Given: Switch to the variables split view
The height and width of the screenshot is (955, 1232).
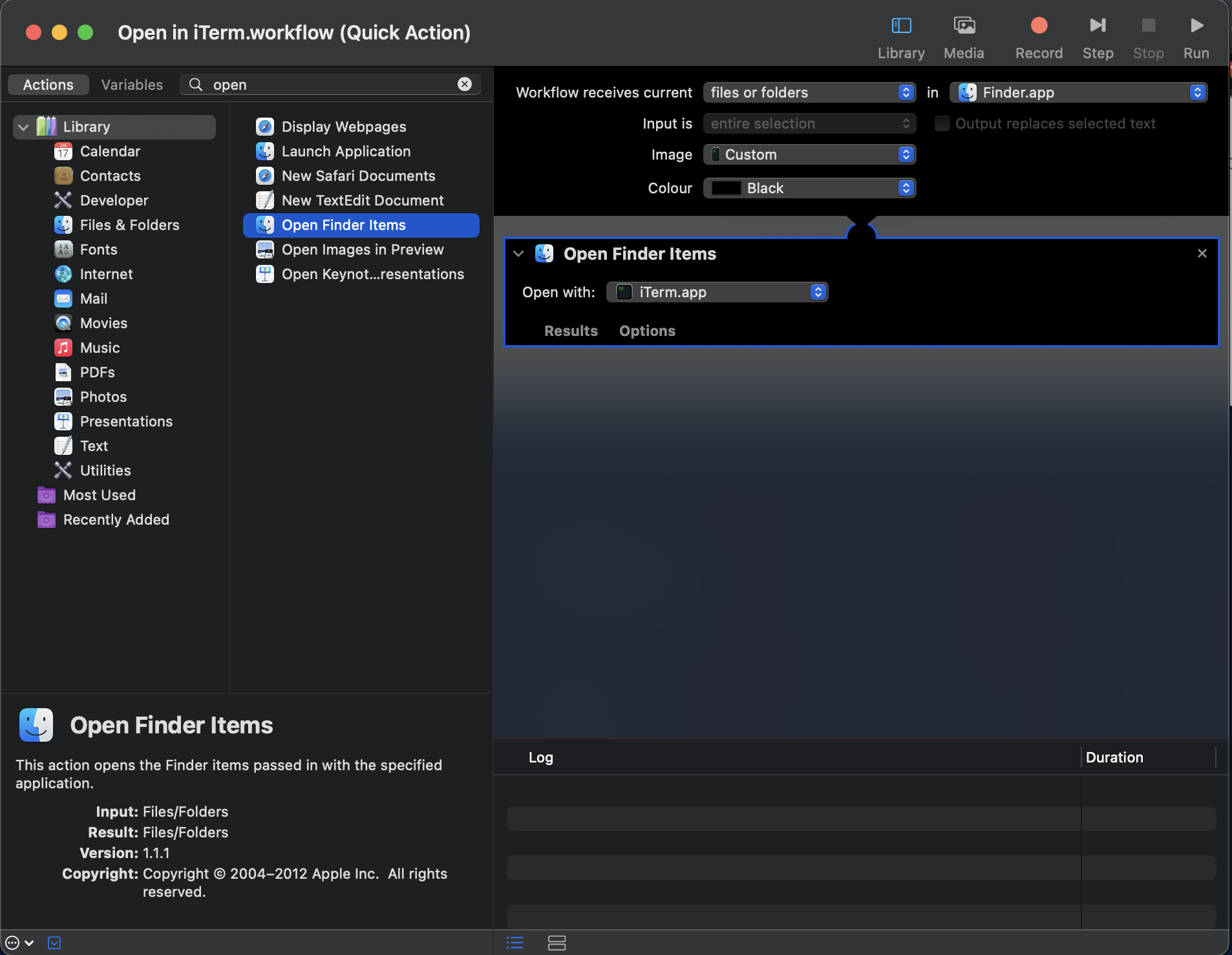Looking at the screenshot, I should pyautogui.click(x=557, y=943).
